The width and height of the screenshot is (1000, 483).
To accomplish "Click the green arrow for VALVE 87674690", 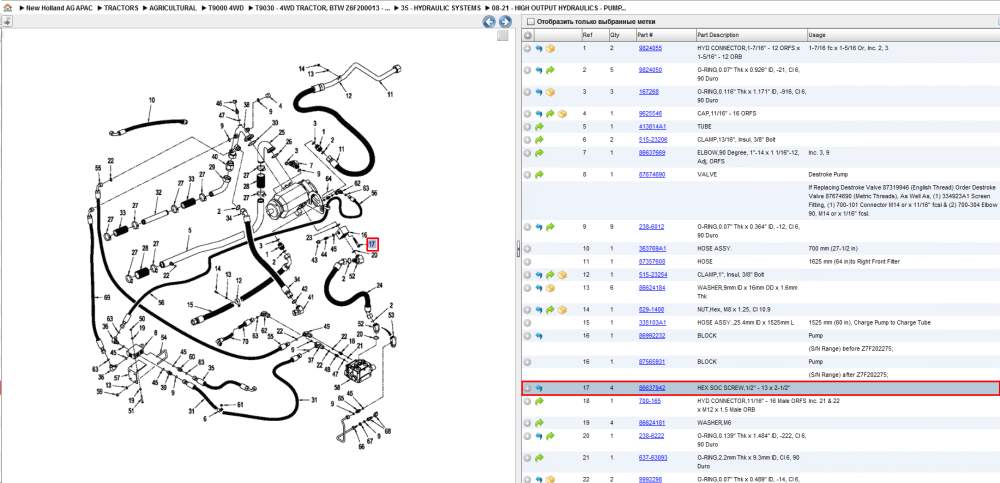I will pyautogui.click(x=539, y=174).
